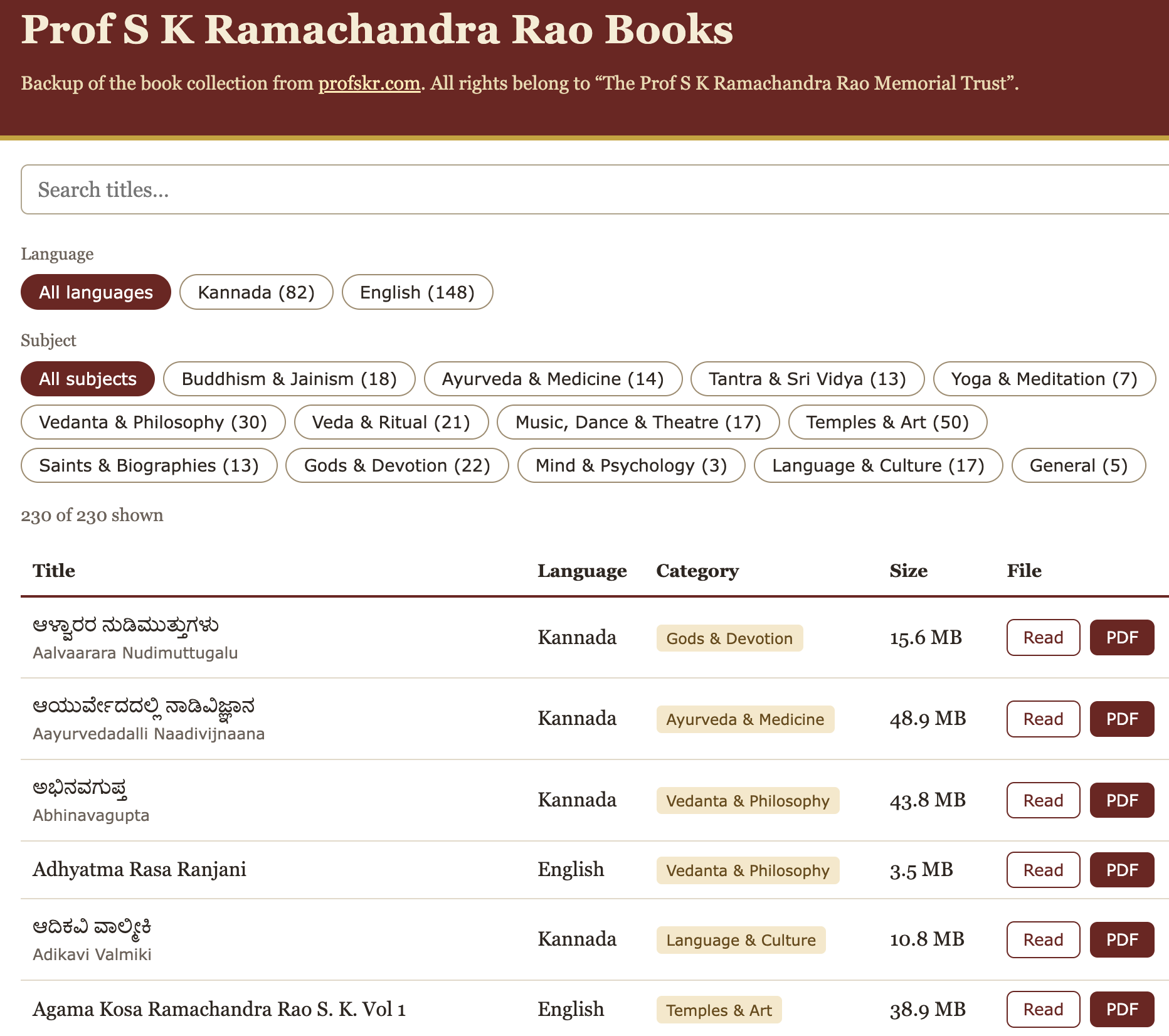Select Vedanta & Philosophy (30) chip
The width and height of the screenshot is (1169, 1036).
coord(153,422)
